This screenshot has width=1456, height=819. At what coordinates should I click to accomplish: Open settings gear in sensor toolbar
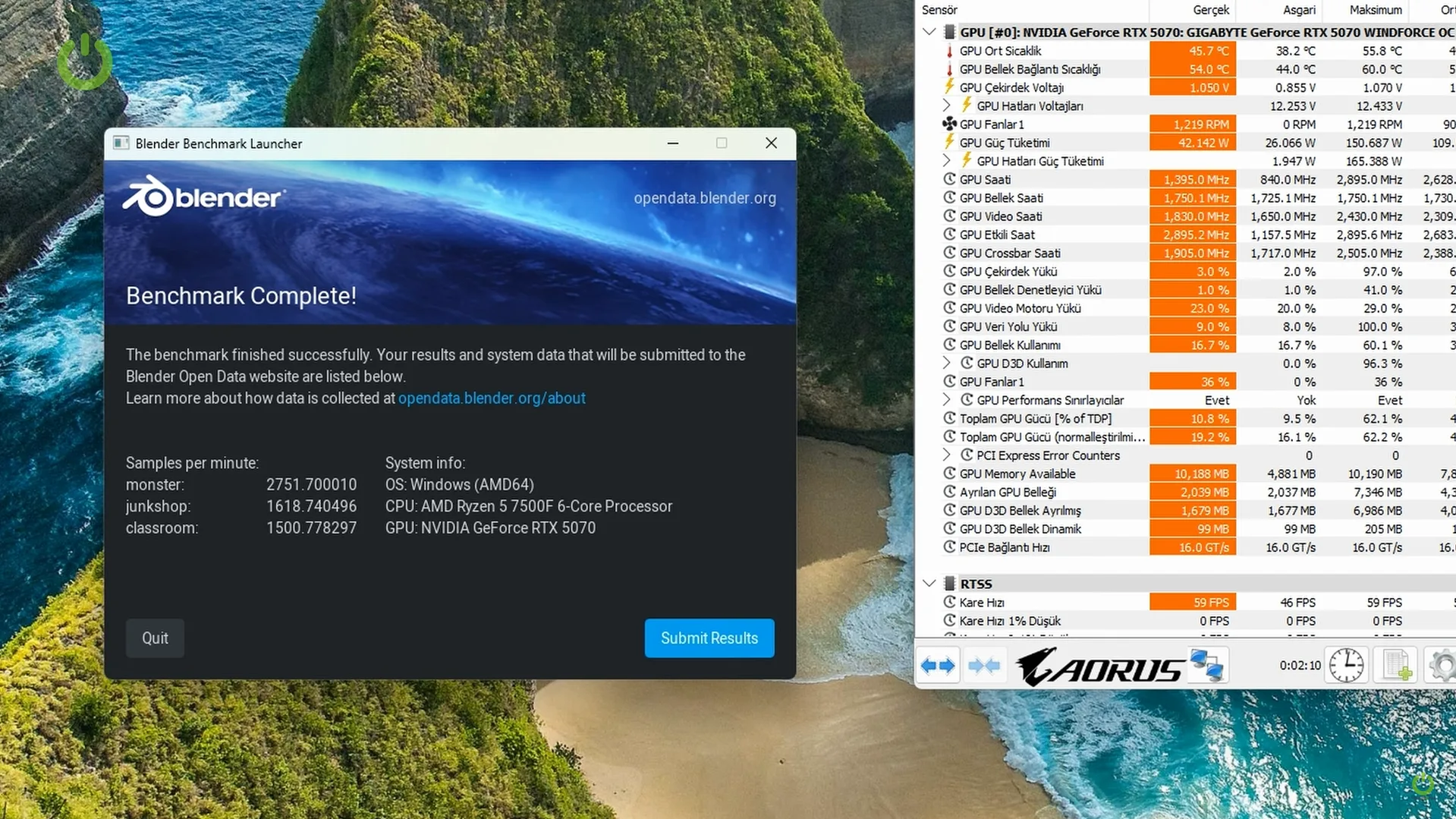pos(1441,666)
